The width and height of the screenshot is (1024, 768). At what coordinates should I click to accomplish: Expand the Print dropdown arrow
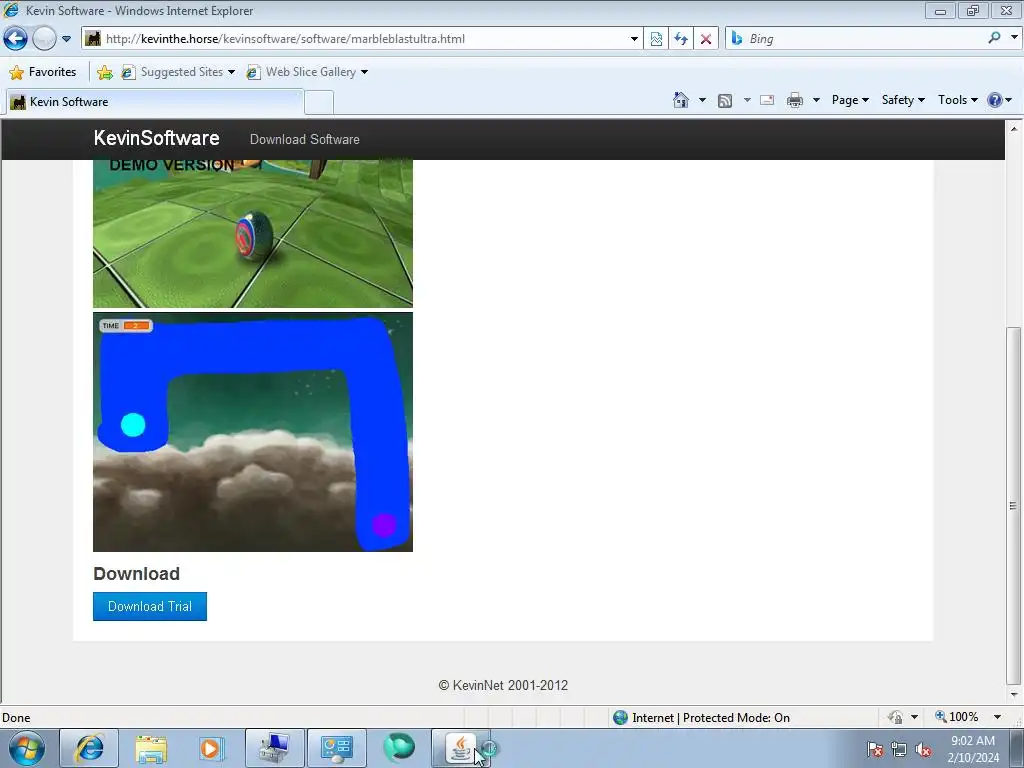click(x=816, y=100)
